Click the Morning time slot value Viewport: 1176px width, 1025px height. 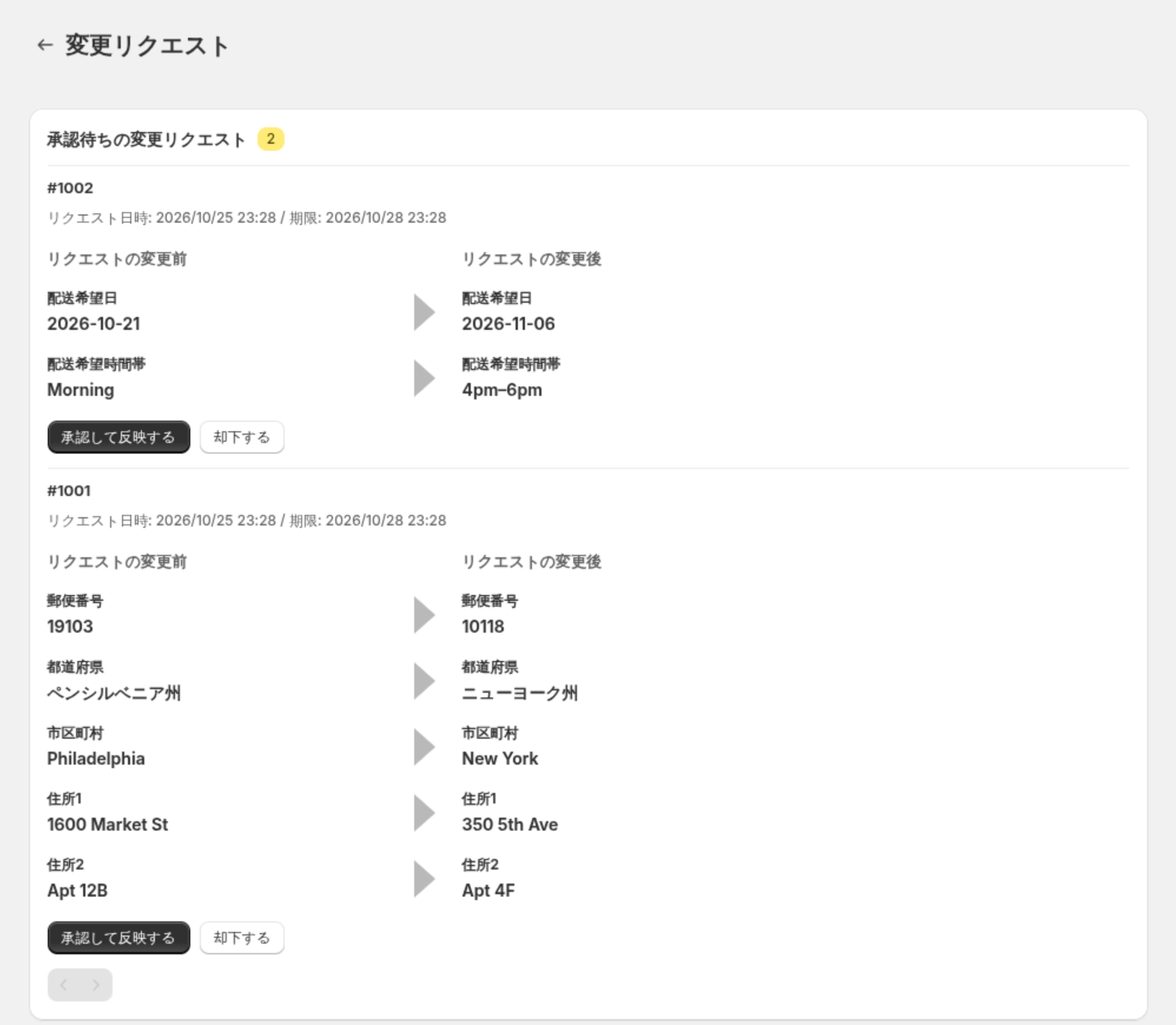click(x=81, y=390)
